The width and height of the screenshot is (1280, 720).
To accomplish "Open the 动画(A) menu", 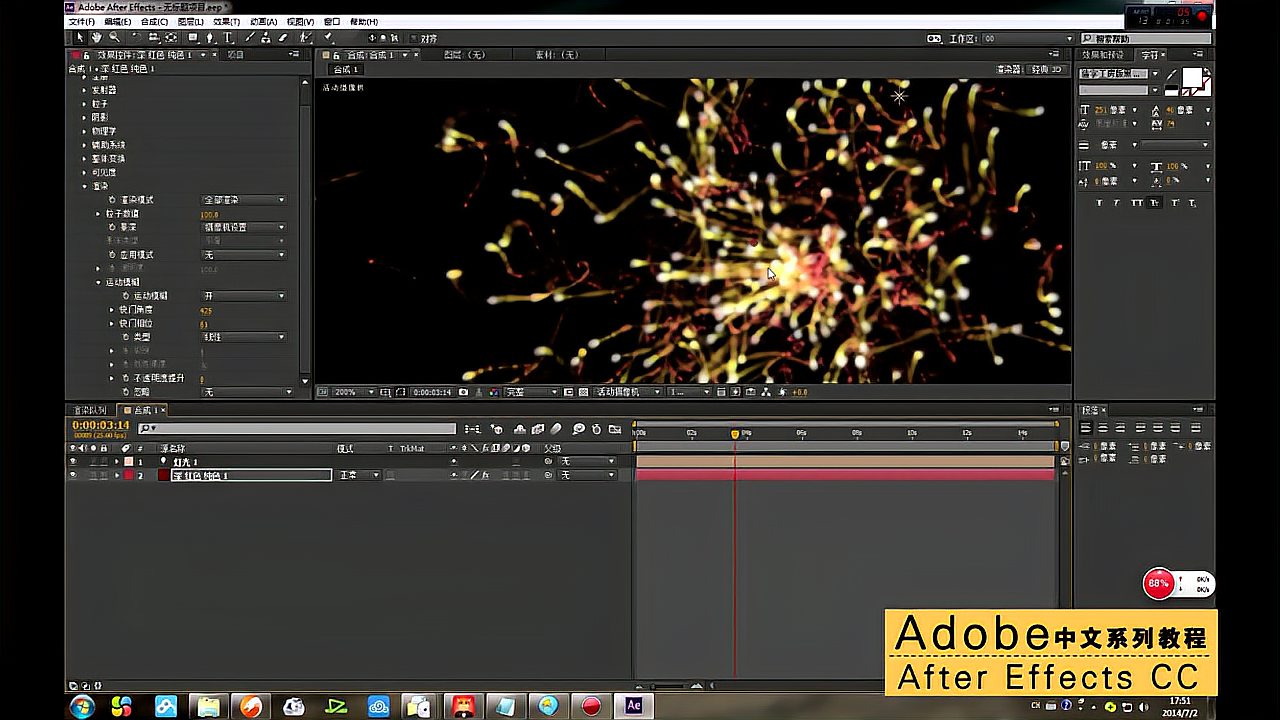I will (x=263, y=21).
